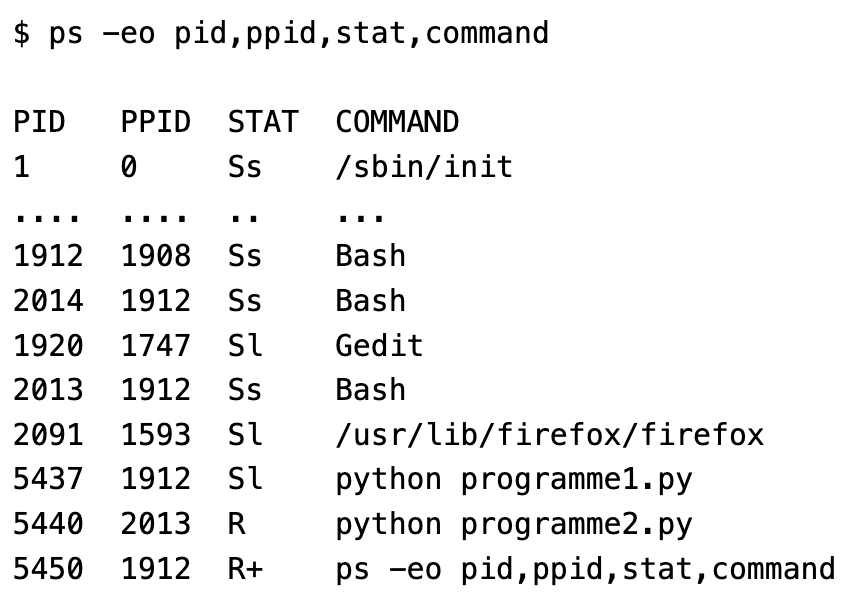862x600 pixels.
Task: Click the PID column header
Action: [39, 122]
